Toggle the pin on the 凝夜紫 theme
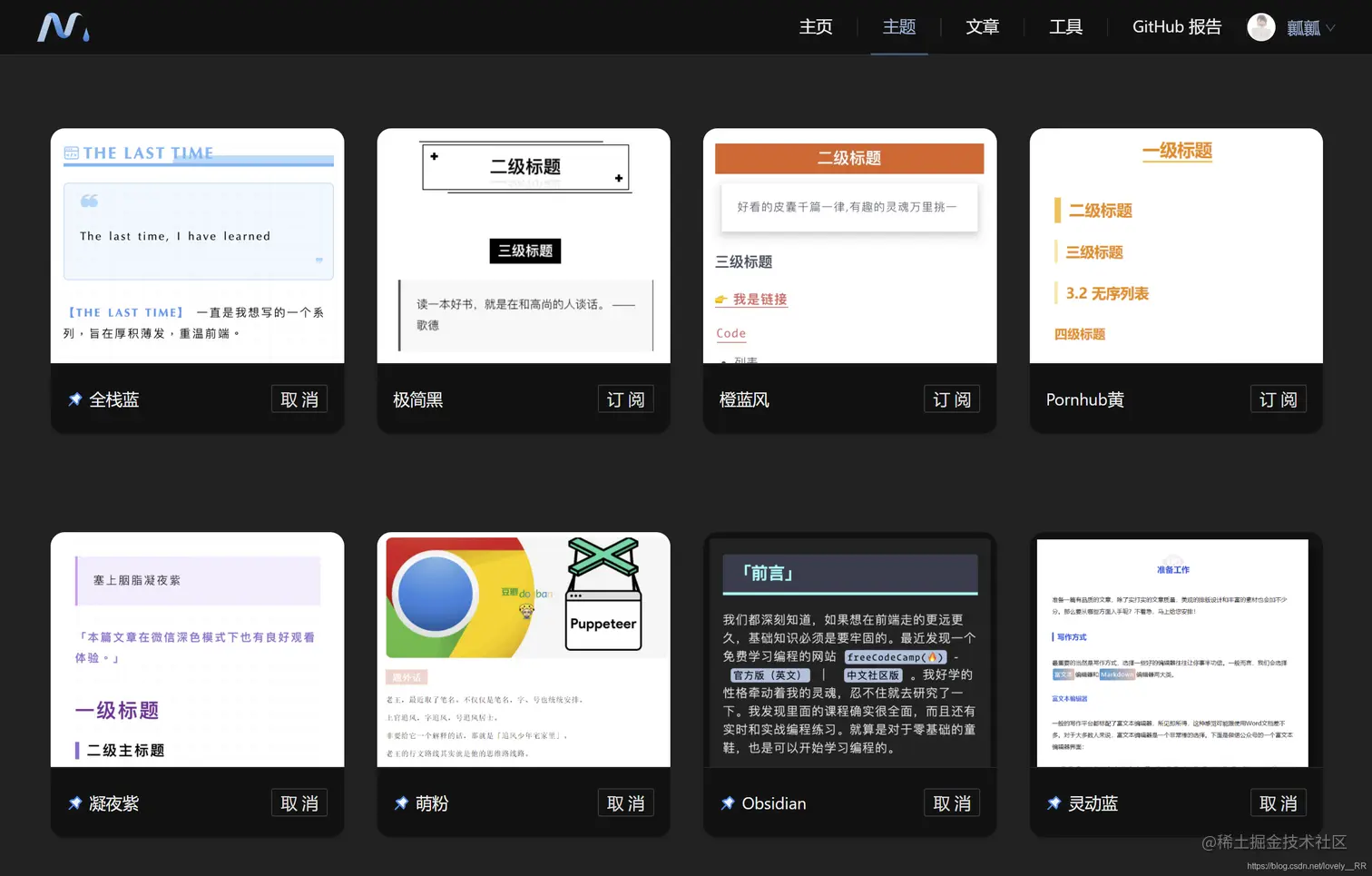The image size is (1372, 876). coord(74,802)
